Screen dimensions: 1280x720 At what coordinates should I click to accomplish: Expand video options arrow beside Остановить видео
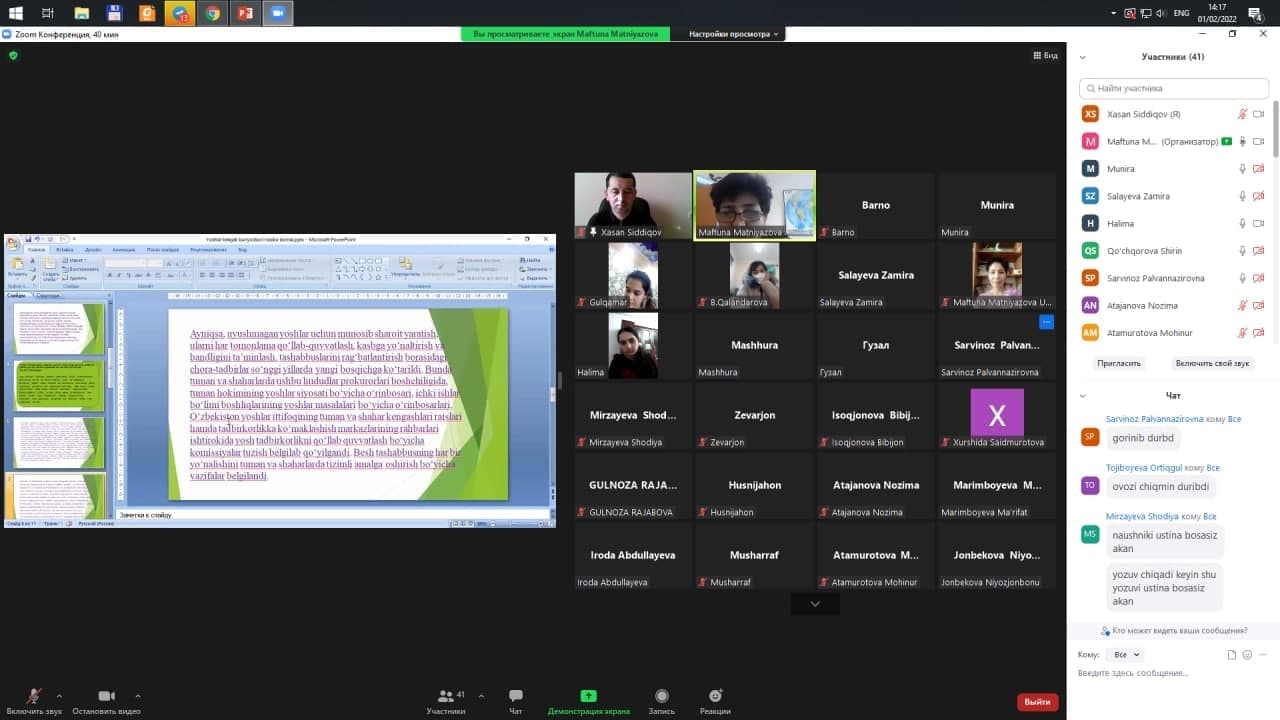point(137,695)
